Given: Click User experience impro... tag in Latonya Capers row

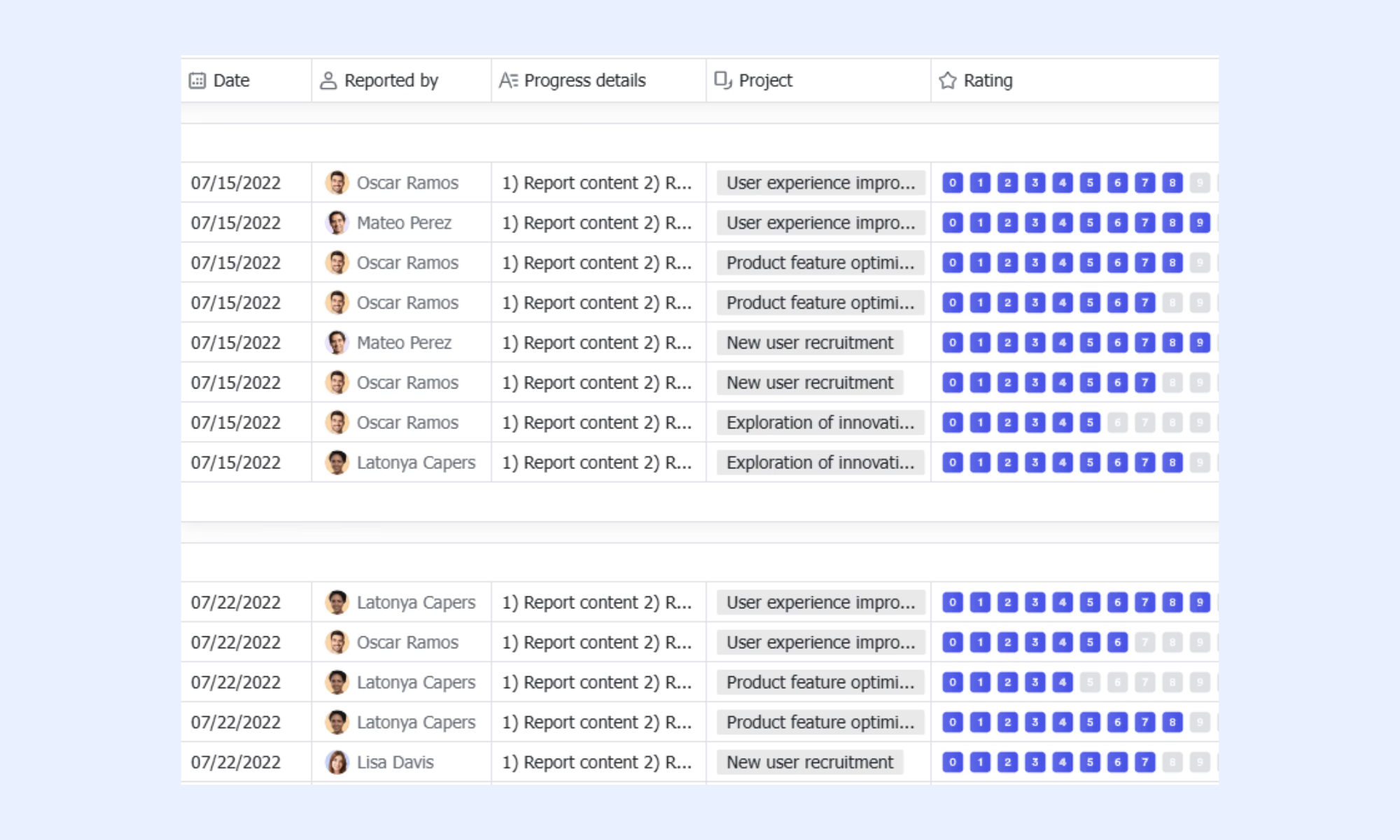Looking at the screenshot, I should (x=820, y=602).
